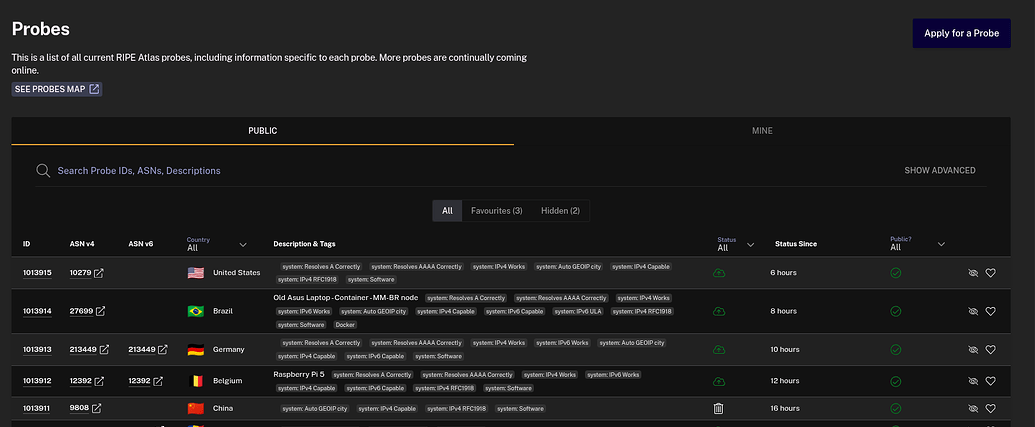
Task: Favourite probe 1013915 with the heart icon
Action: [990, 272]
